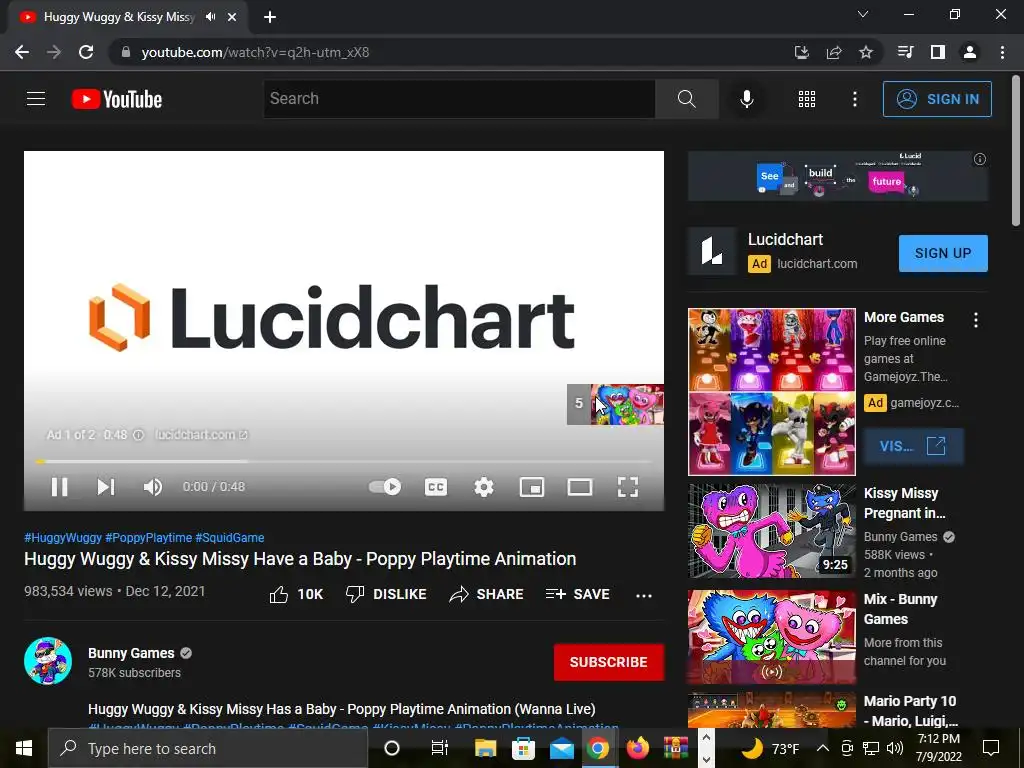Image resolution: width=1024 pixels, height=768 pixels.
Task: Open the Bunny Games channel avatar
Action: point(48,661)
